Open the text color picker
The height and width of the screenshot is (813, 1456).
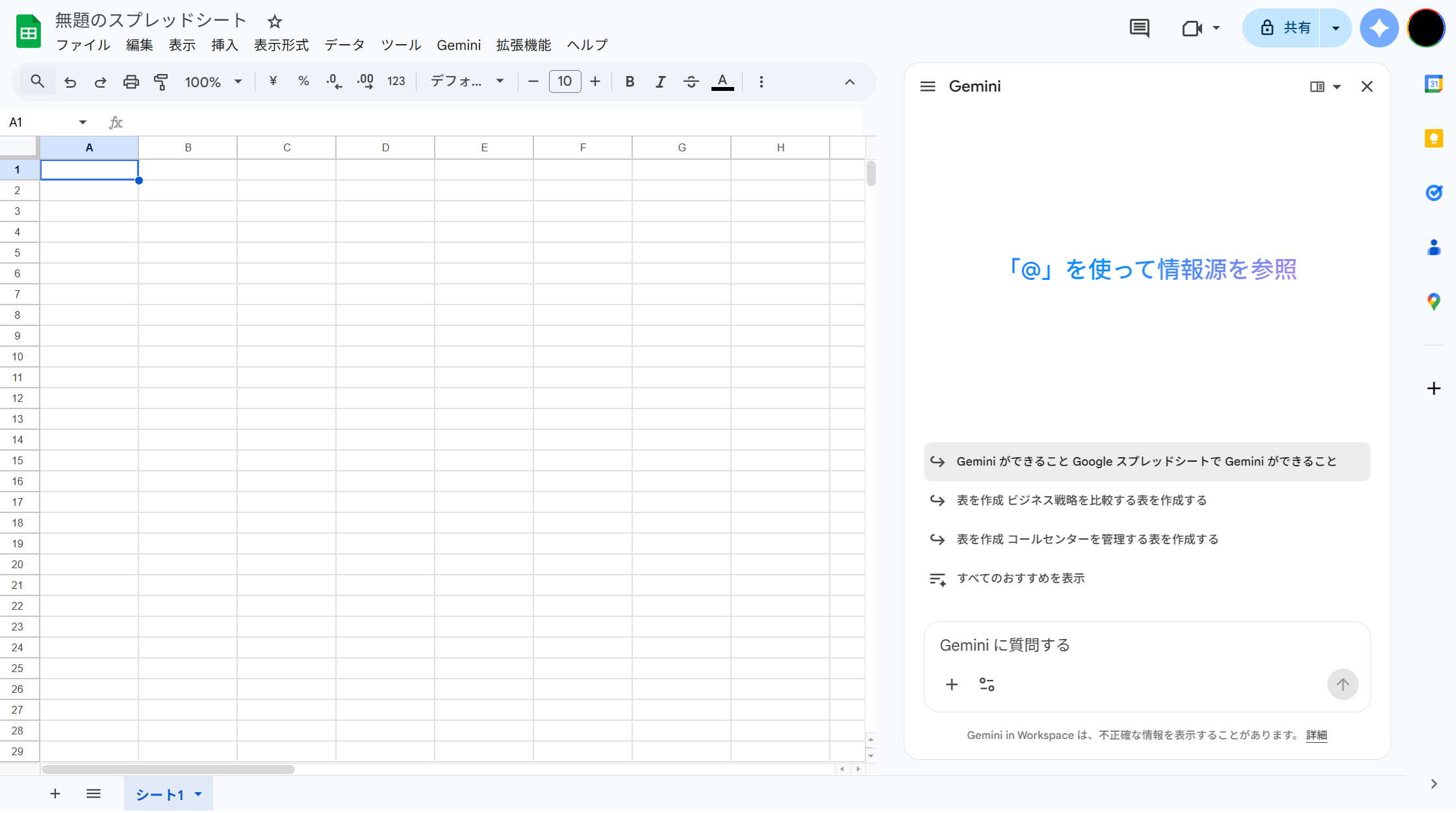tap(722, 82)
